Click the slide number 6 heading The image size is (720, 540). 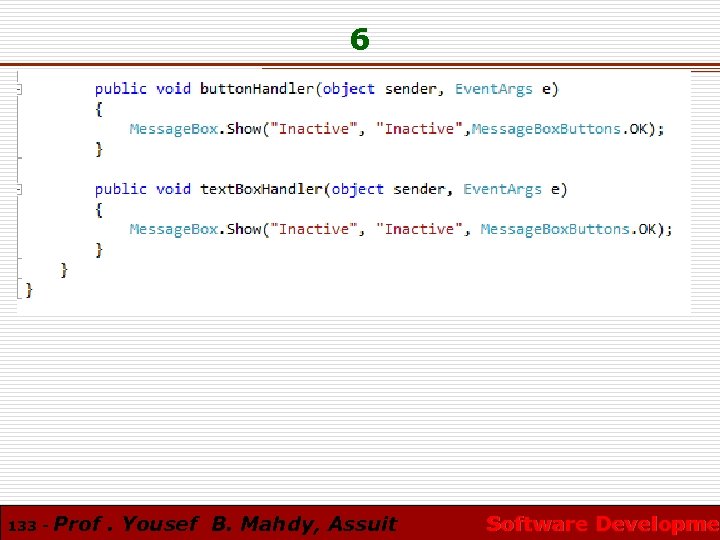[x=360, y=39]
